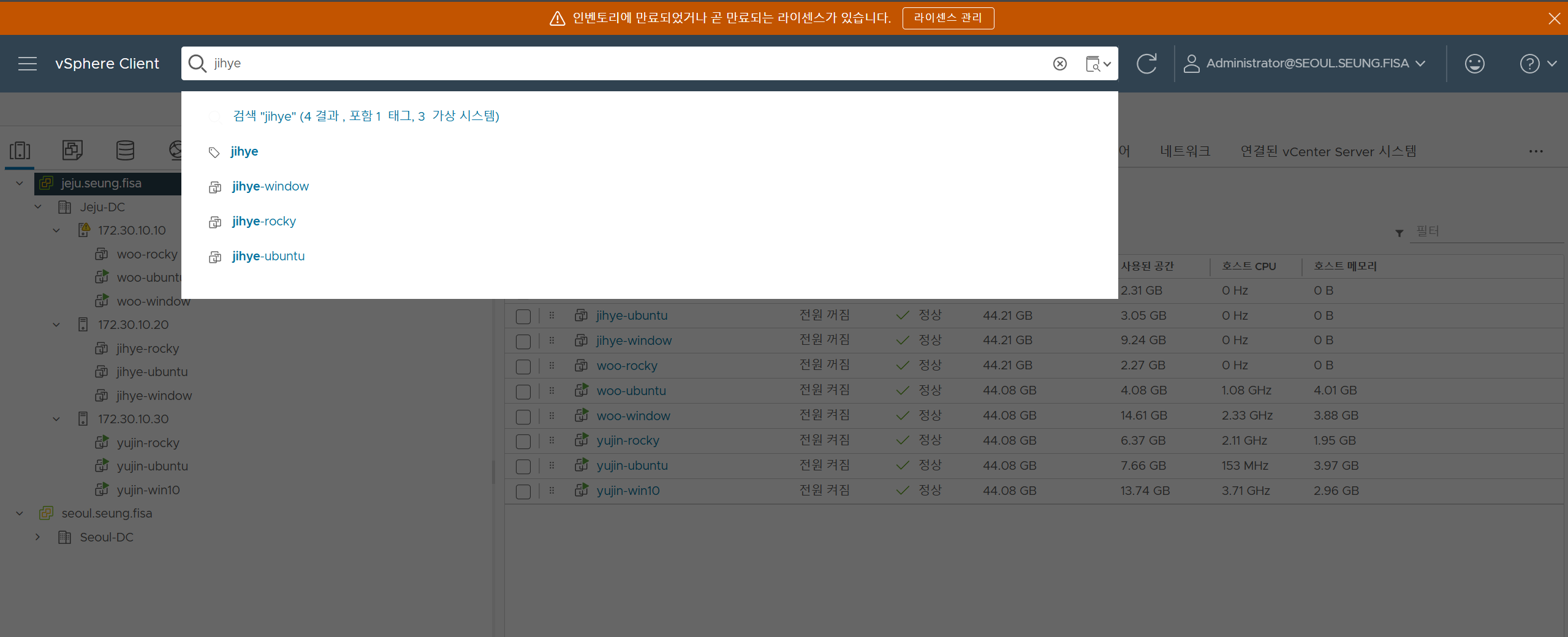The width and height of the screenshot is (1568, 637).
Task: Check the yujin-rocky row checkbox
Action: coord(523,442)
